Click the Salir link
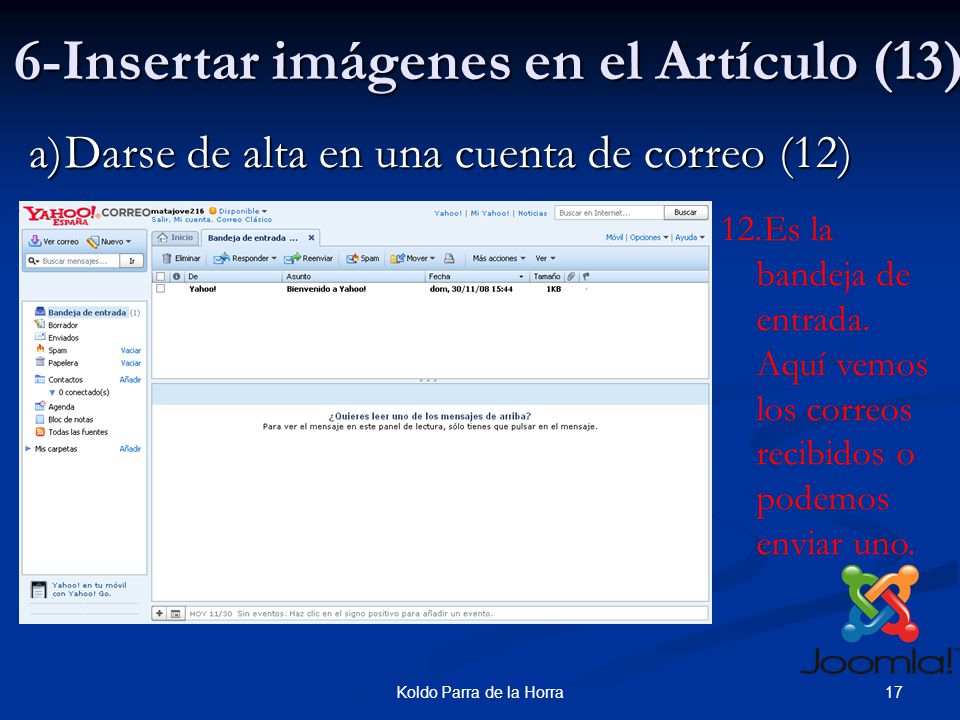 click(x=160, y=220)
